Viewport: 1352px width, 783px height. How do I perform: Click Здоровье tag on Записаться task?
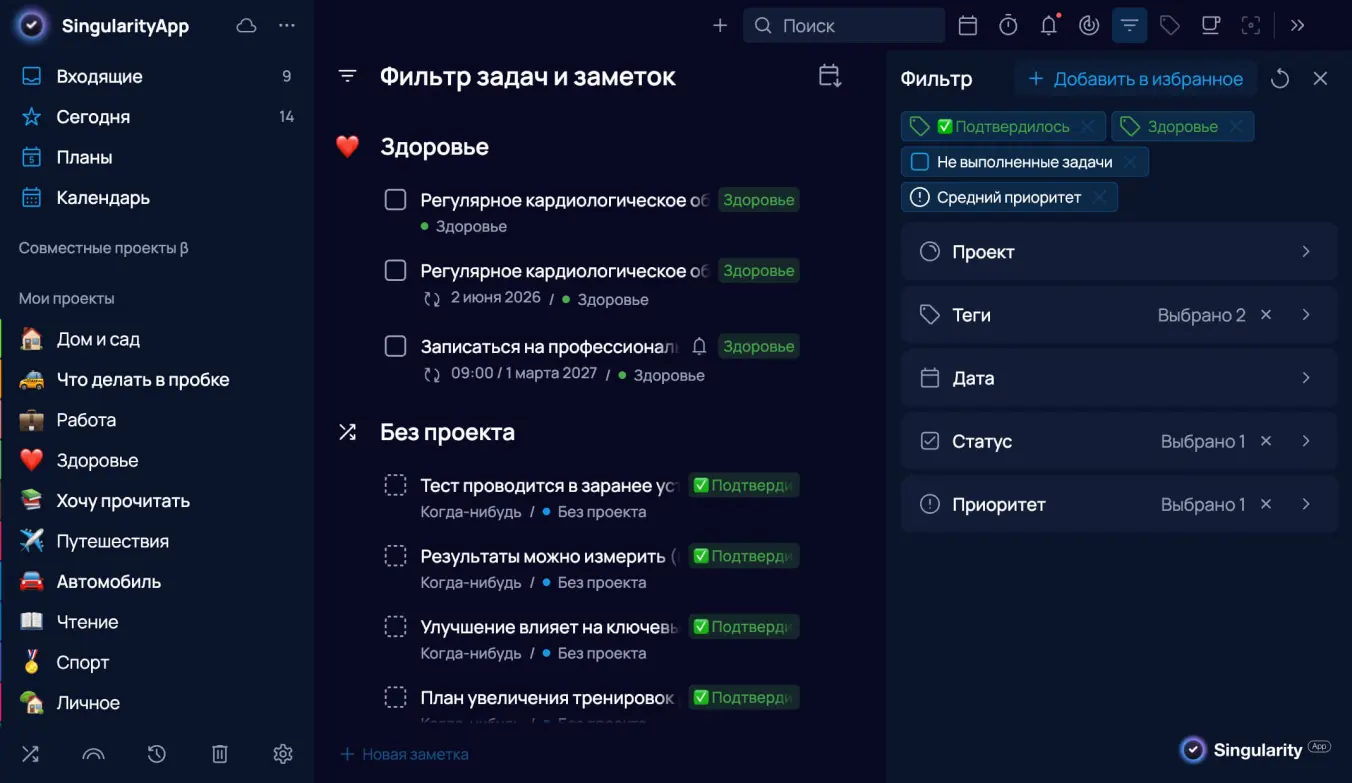[x=759, y=346]
